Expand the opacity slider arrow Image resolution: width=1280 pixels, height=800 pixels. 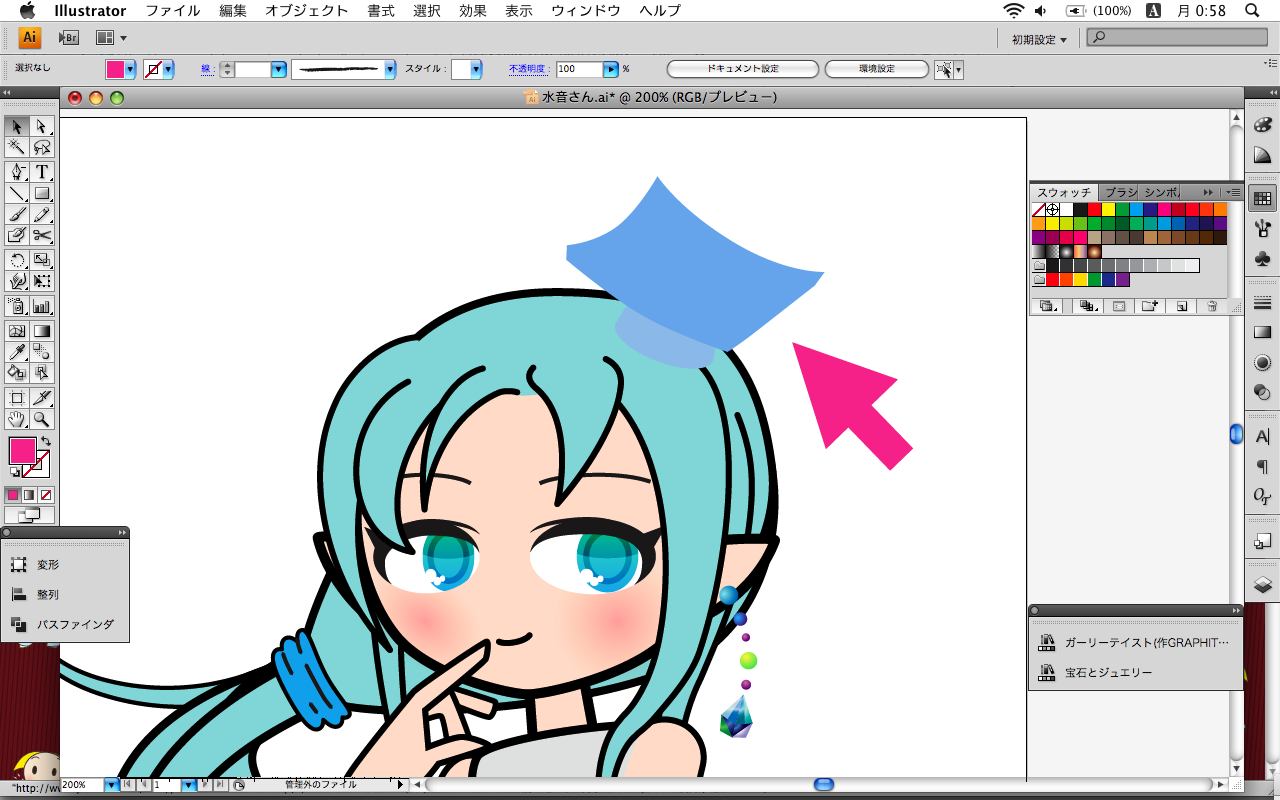click(x=610, y=69)
